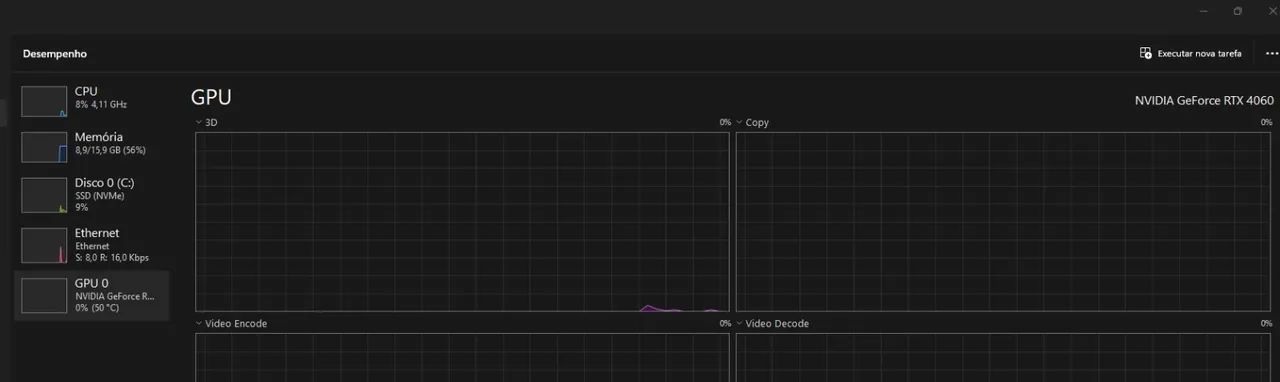Click the GPU heading text
This screenshot has width=1280, height=382.
pos(211,97)
